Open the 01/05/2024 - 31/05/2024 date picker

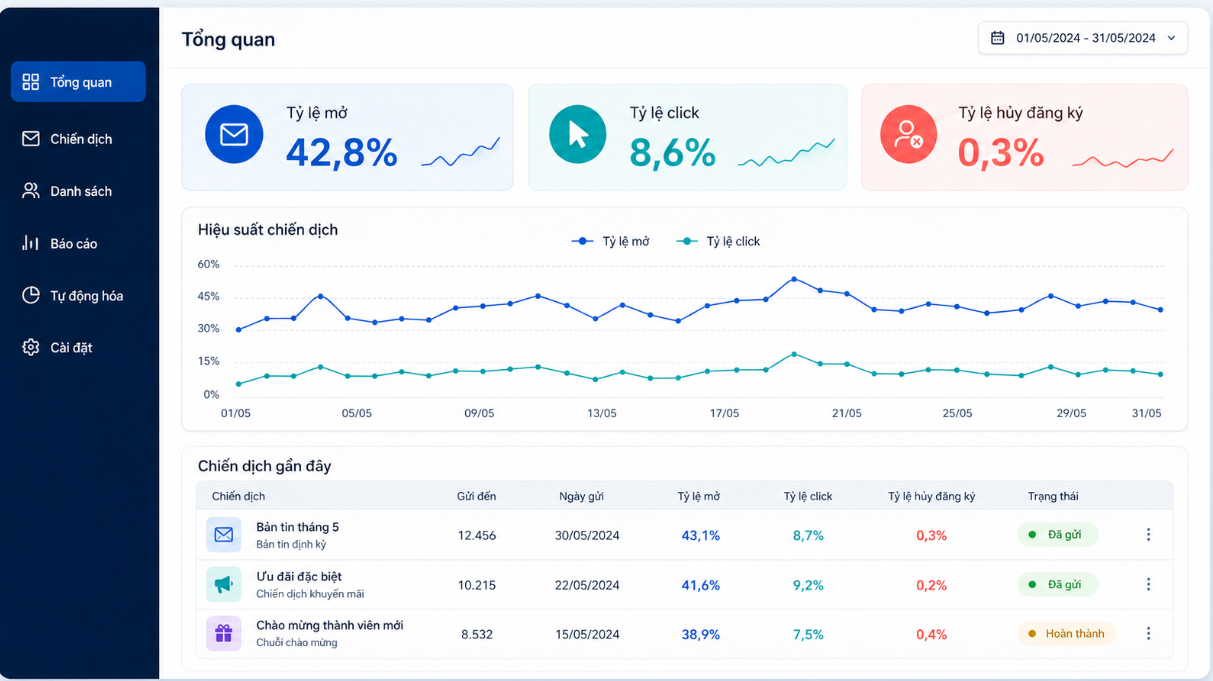coord(1083,38)
